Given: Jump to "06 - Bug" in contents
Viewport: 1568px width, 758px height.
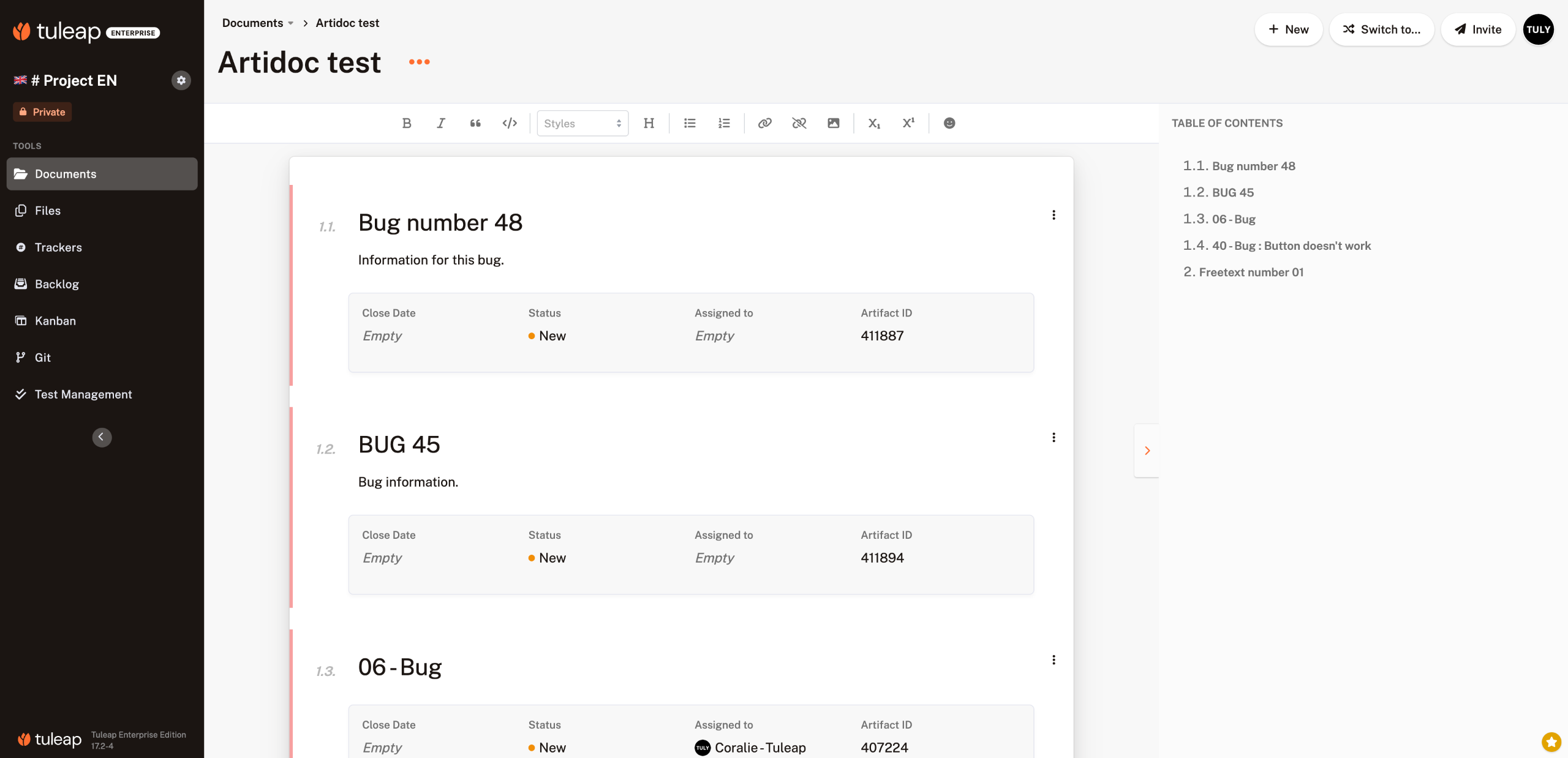Looking at the screenshot, I should click(x=1233, y=219).
